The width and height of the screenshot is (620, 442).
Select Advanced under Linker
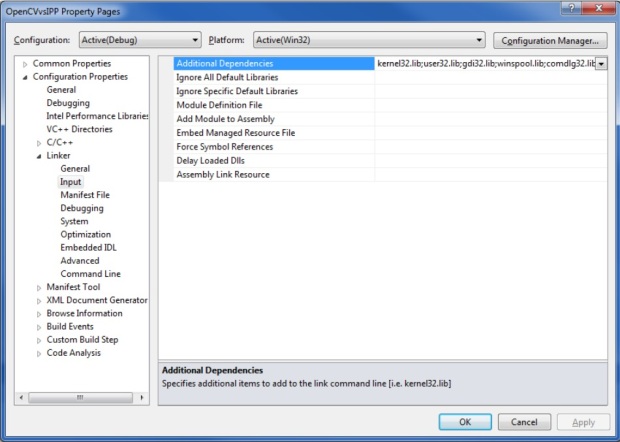pos(80,261)
